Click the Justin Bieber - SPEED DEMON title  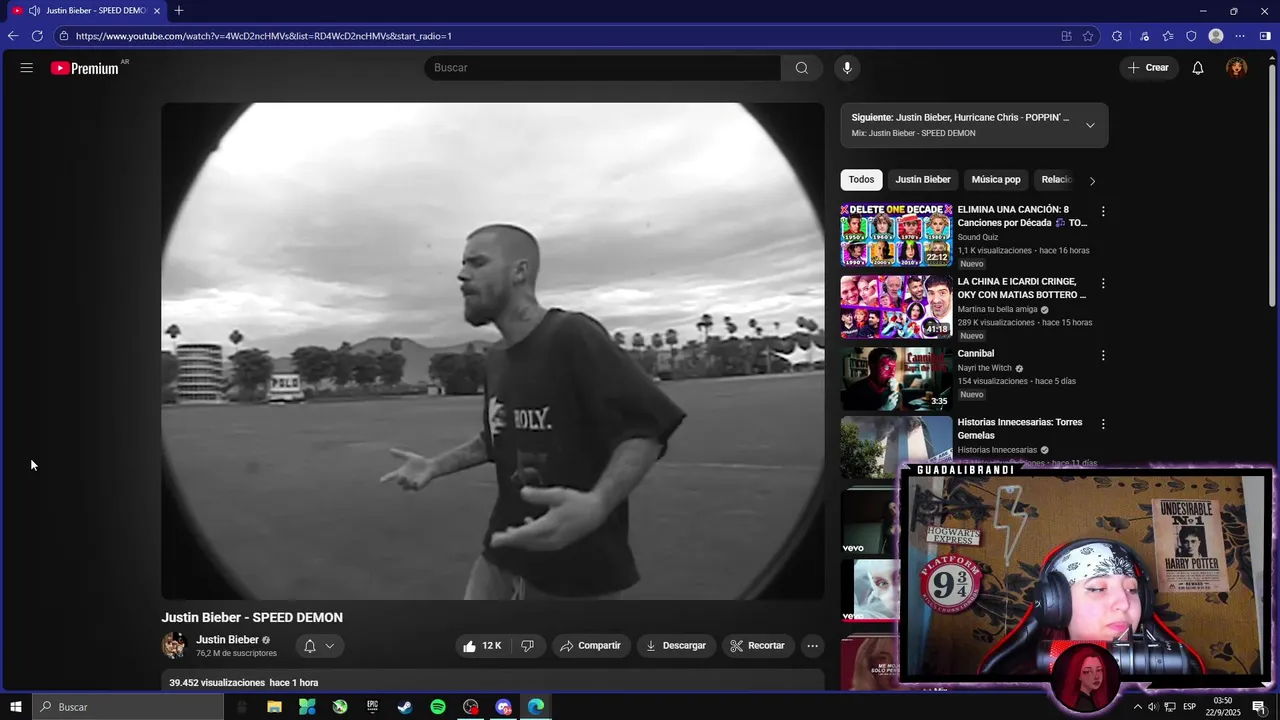pyautogui.click(x=252, y=617)
